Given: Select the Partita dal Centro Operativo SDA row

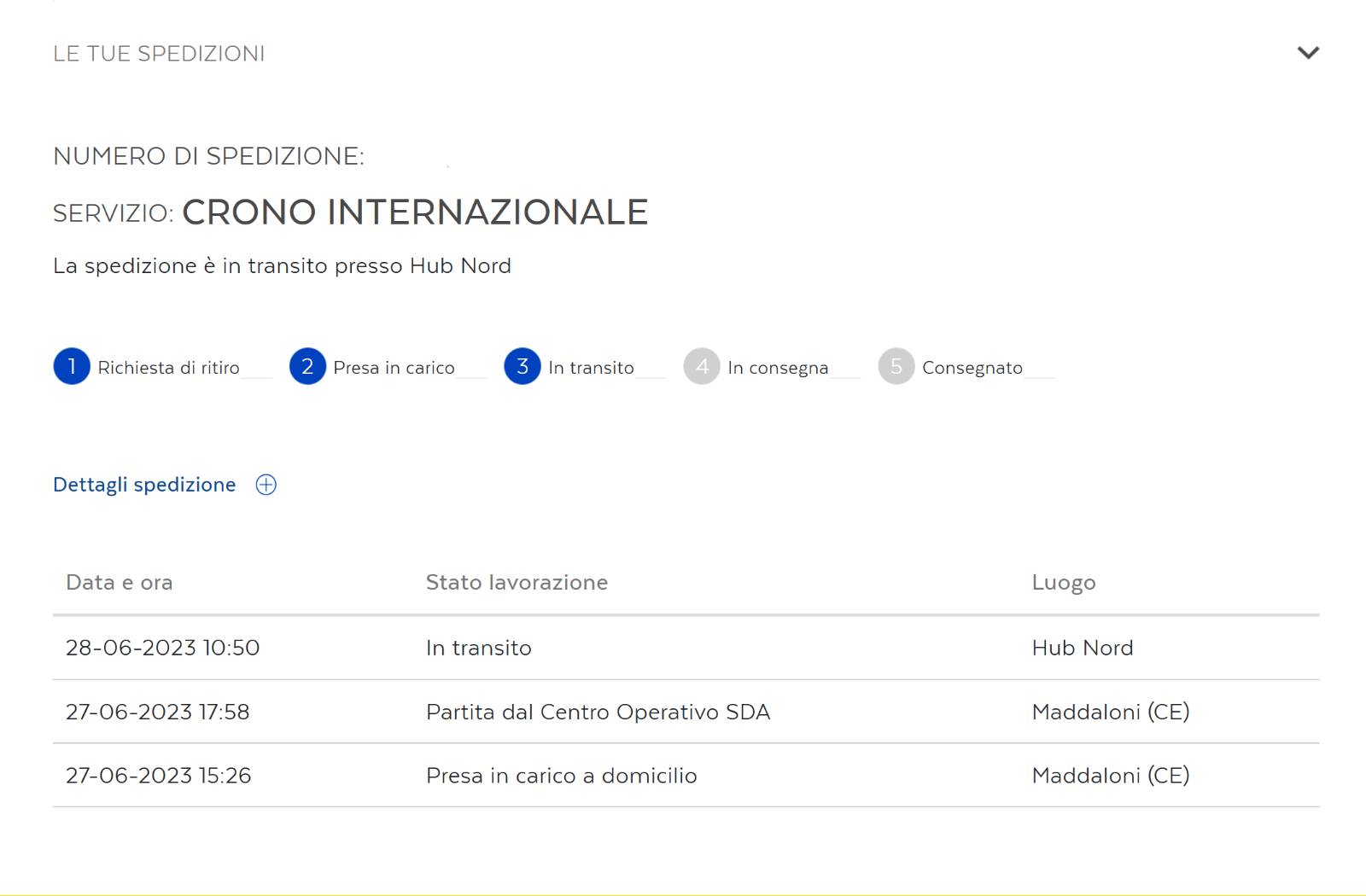Looking at the screenshot, I should [686, 712].
